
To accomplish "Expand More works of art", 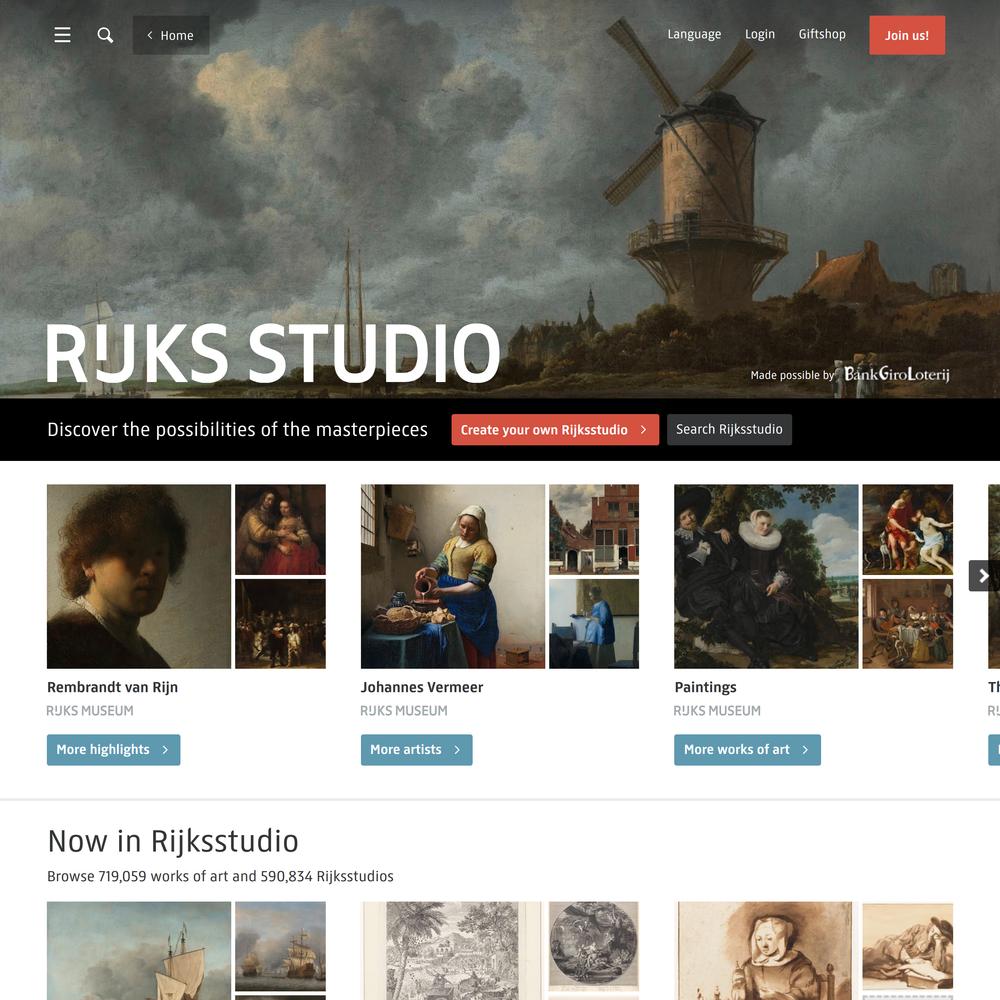I will tap(747, 750).
